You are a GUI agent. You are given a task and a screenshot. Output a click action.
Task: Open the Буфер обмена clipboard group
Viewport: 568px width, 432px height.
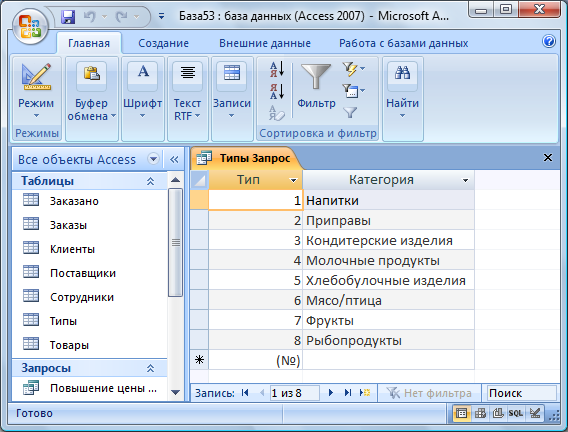tap(92, 98)
